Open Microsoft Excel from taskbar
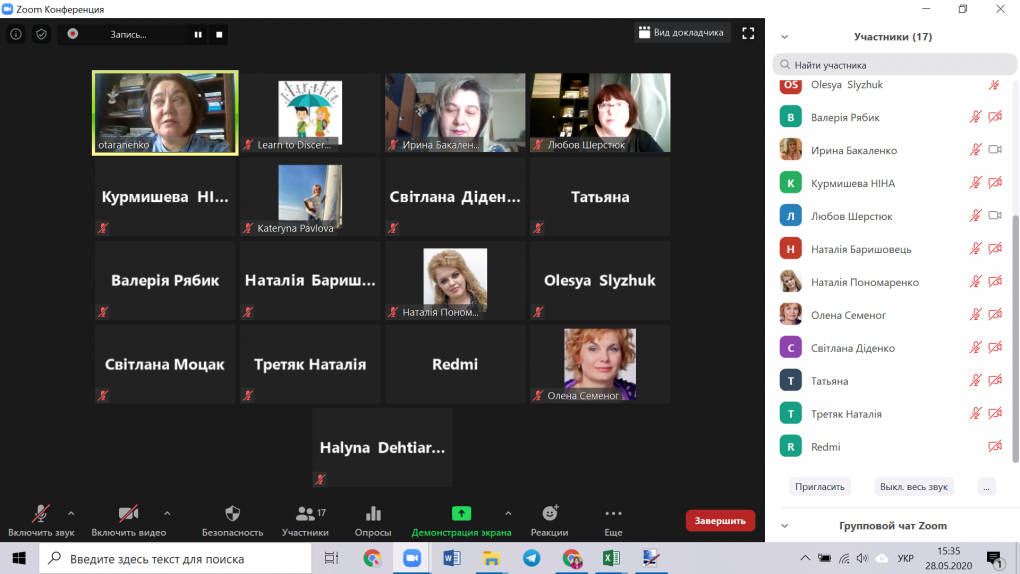Screen dimensions: 1020x574 [611, 558]
